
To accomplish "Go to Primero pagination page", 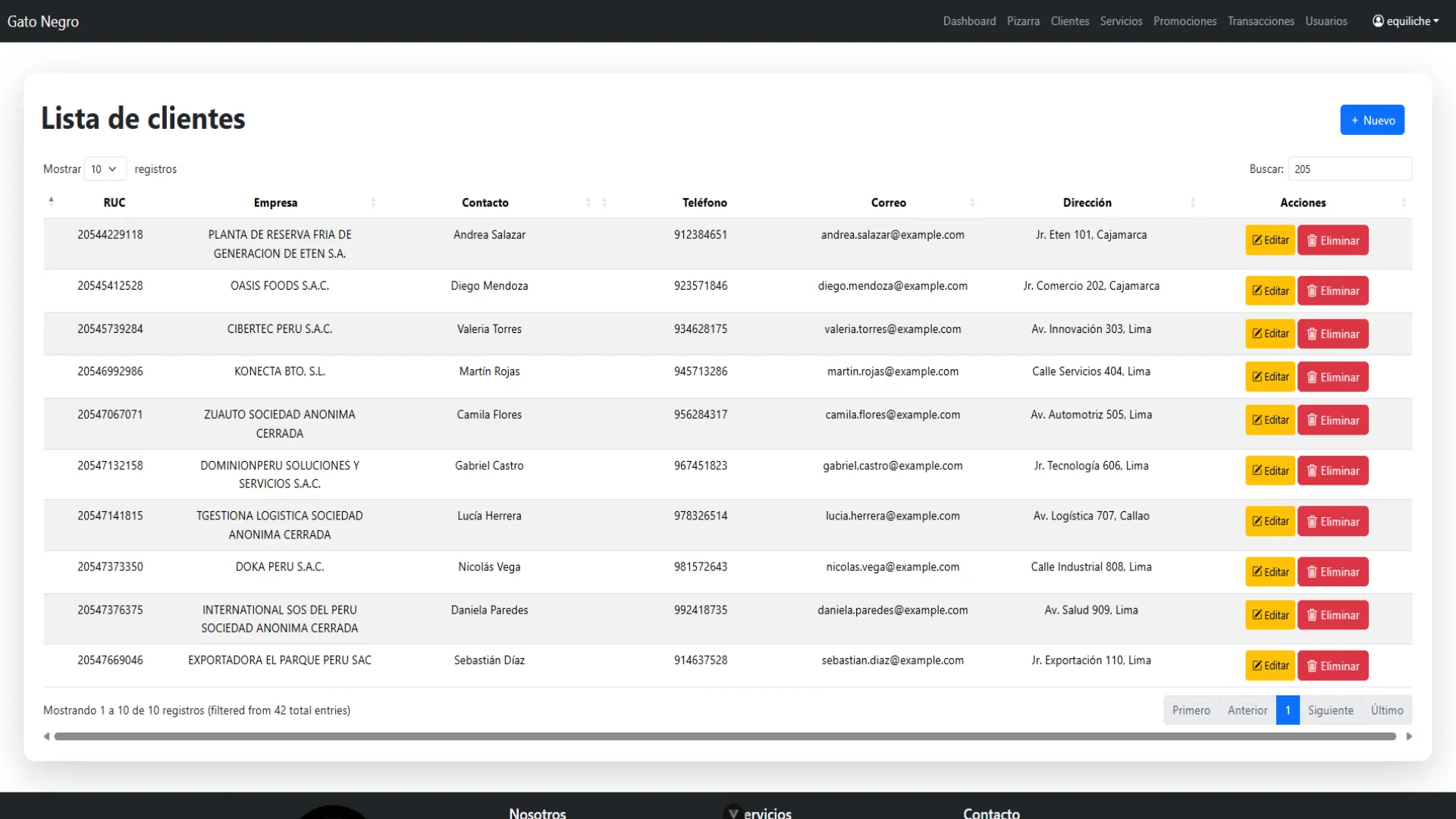I will 1191,711.
